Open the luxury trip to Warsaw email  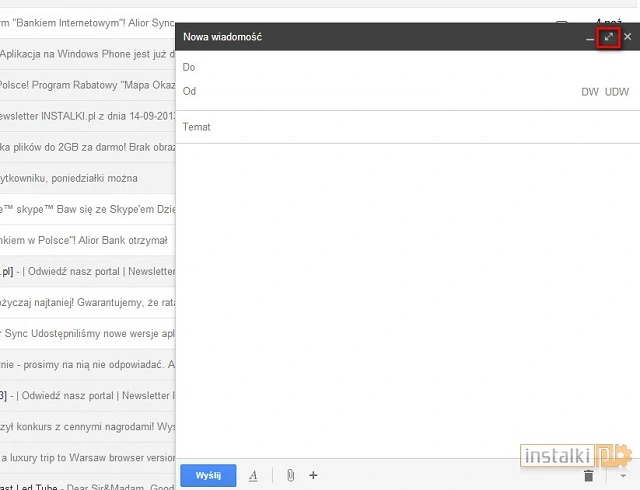click(87, 458)
